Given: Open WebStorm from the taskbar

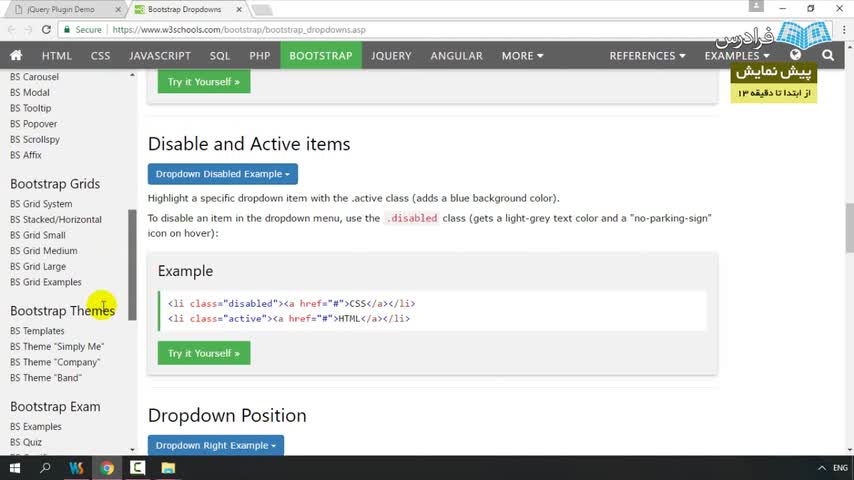Looking at the screenshot, I should coord(76,467).
